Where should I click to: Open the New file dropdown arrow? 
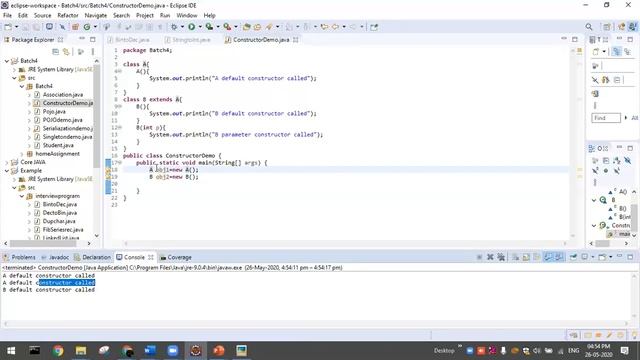16,27
